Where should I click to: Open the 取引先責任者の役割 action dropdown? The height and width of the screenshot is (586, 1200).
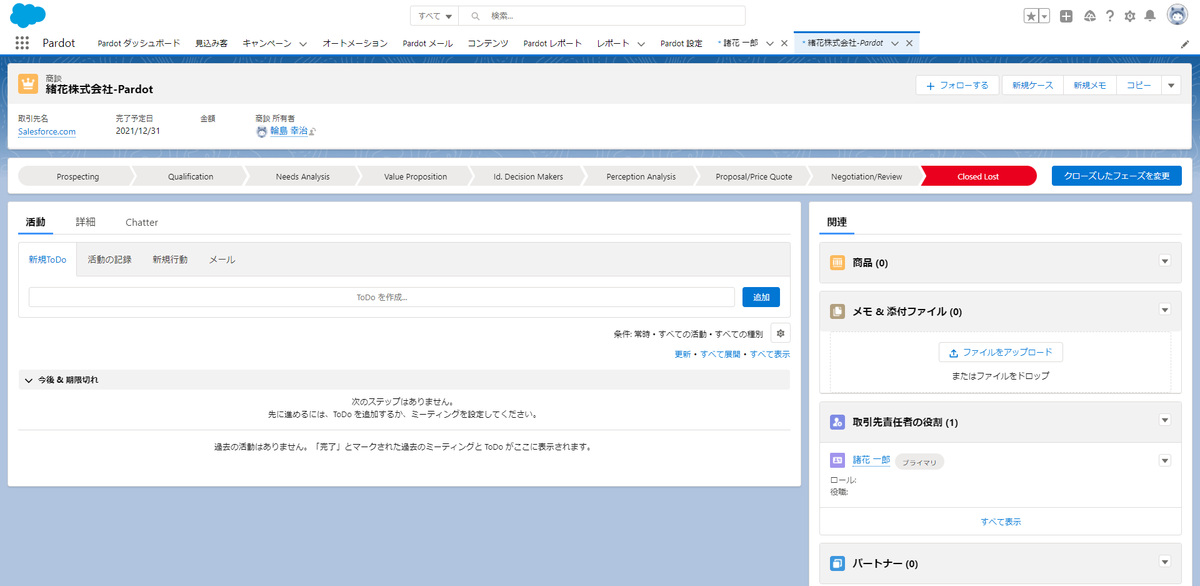1164,421
